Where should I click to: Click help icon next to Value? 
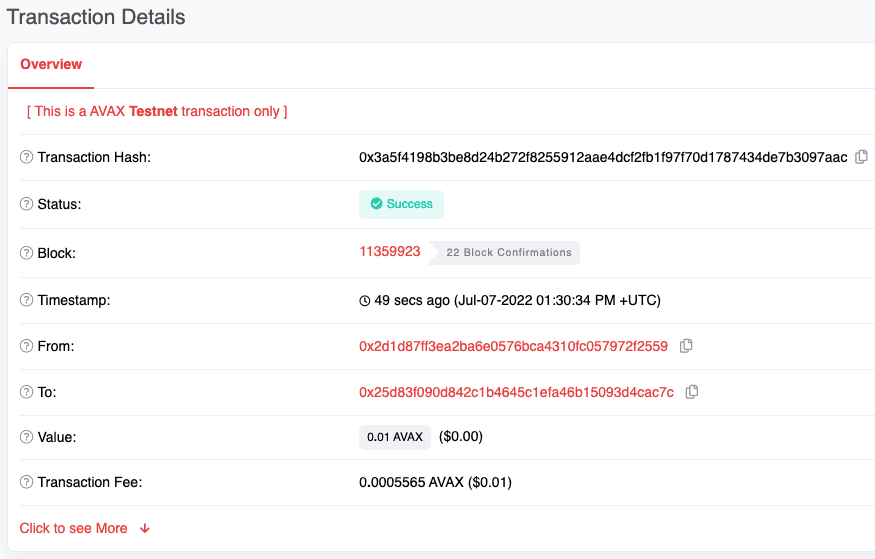pyautogui.click(x=27, y=437)
